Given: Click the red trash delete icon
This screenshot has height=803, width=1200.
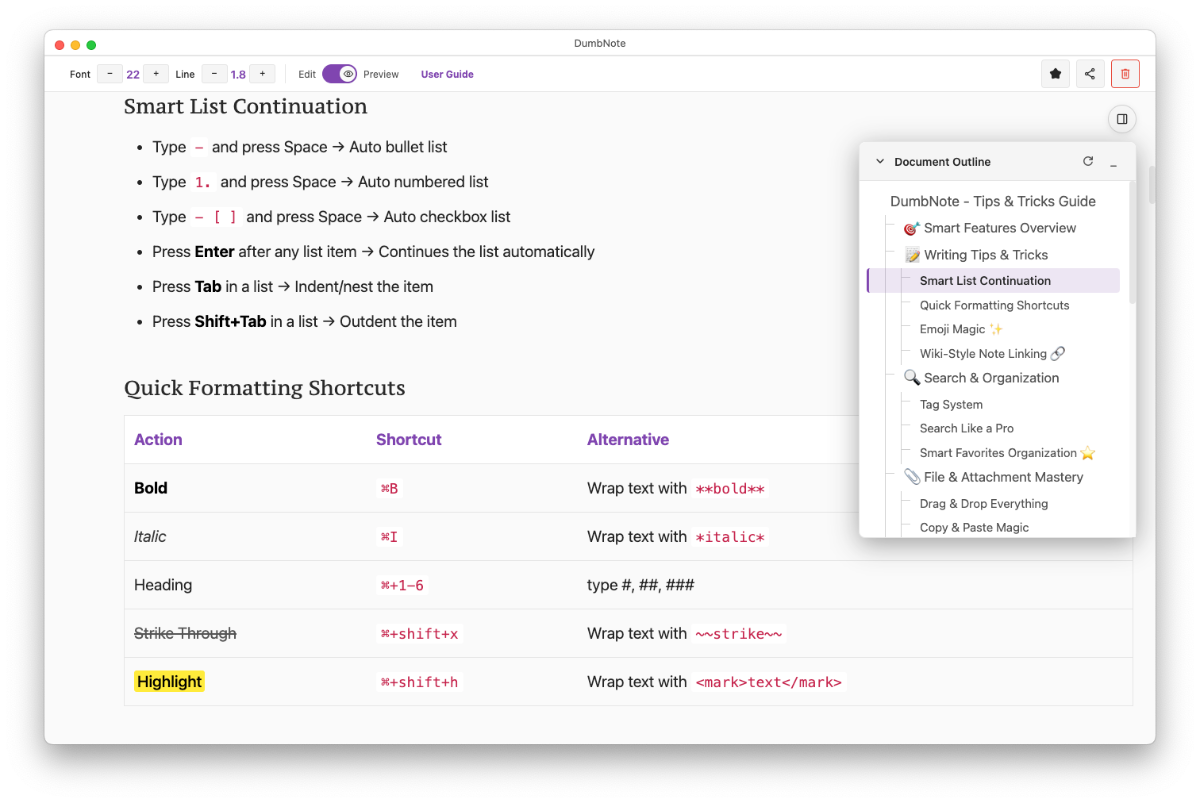Looking at the screenshot, I should (1125, 74).
